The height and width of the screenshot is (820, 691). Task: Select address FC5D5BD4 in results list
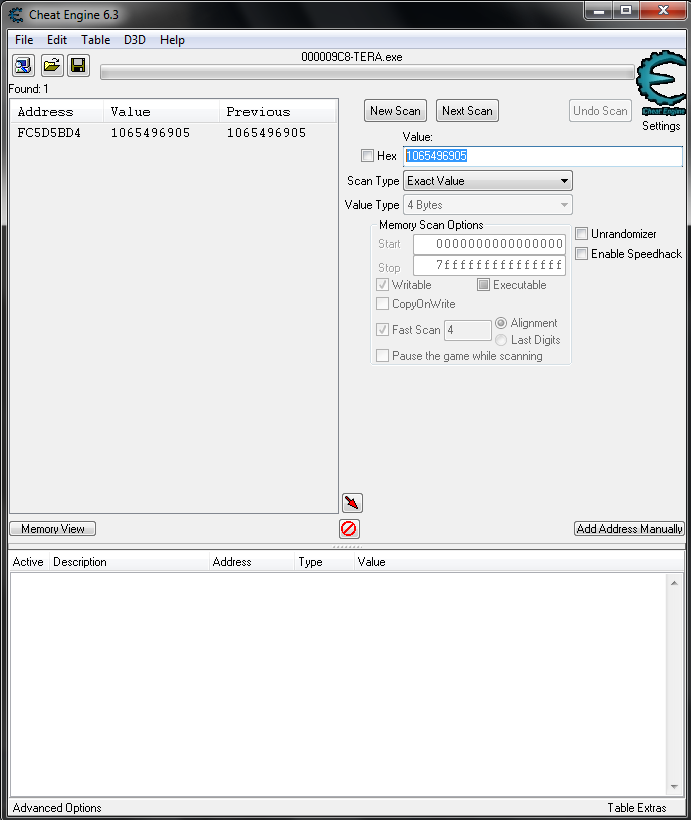(49, 133)
